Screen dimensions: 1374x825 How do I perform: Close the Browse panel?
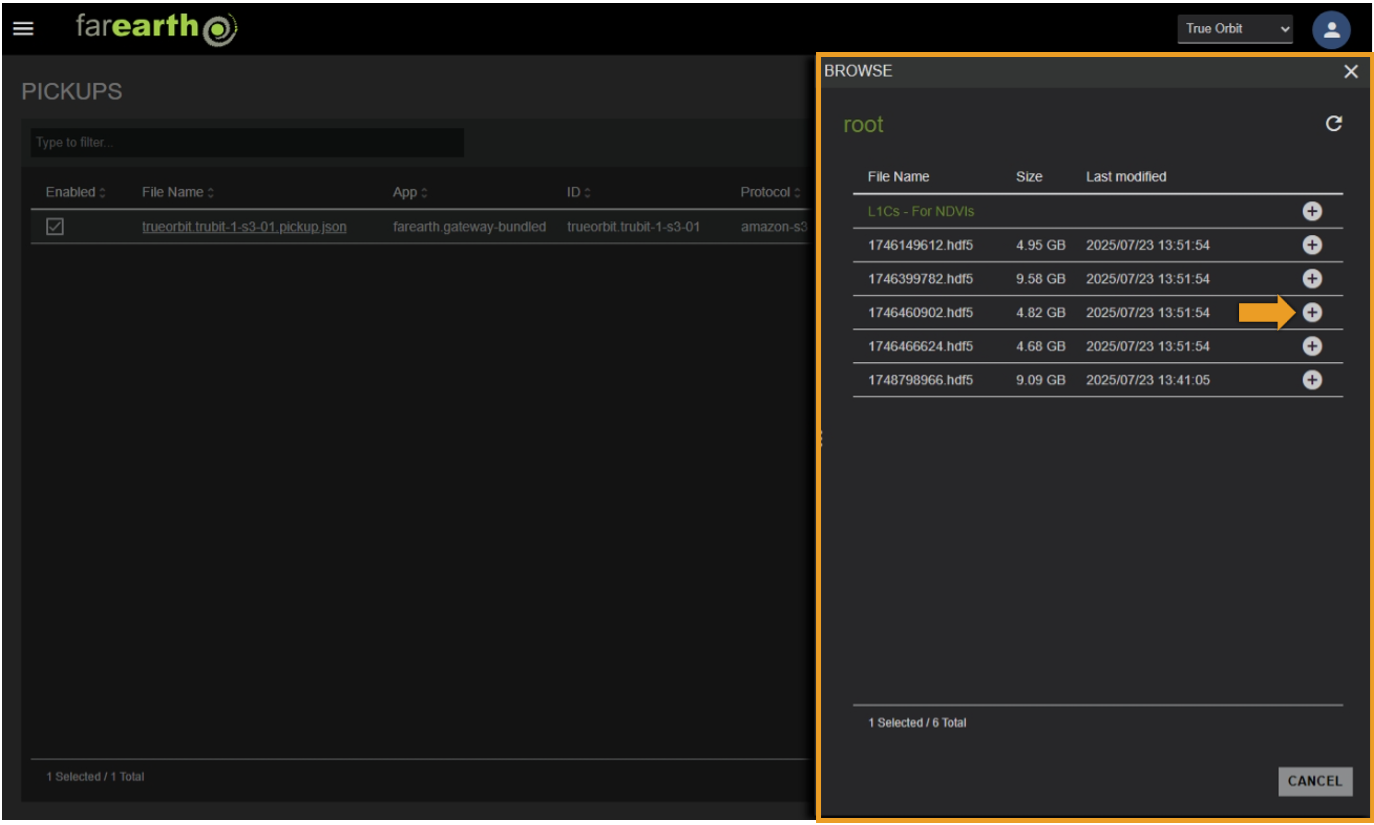tap(1351, 72)
